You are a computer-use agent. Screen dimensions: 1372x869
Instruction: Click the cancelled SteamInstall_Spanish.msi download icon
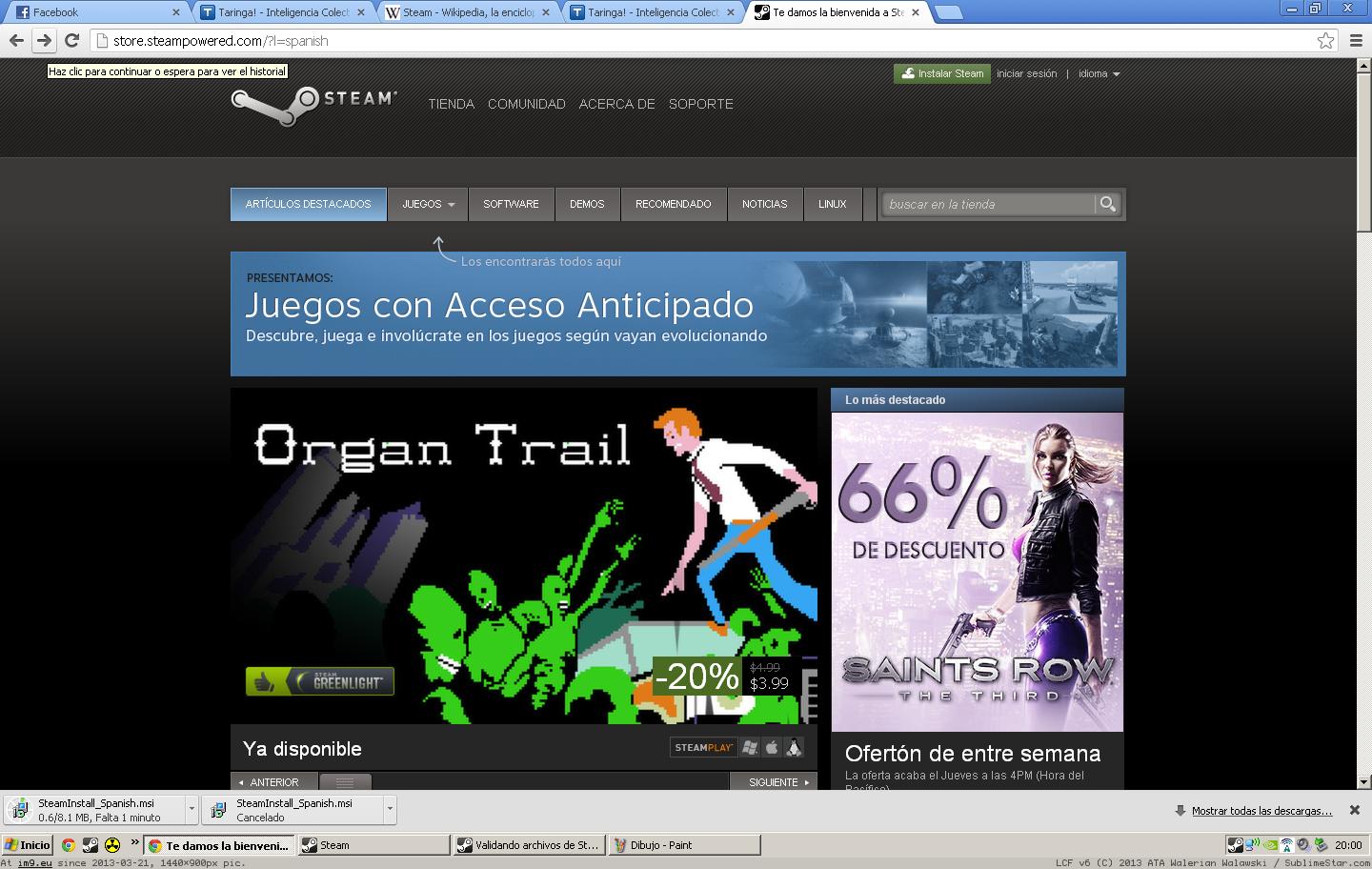click(218, 810)
